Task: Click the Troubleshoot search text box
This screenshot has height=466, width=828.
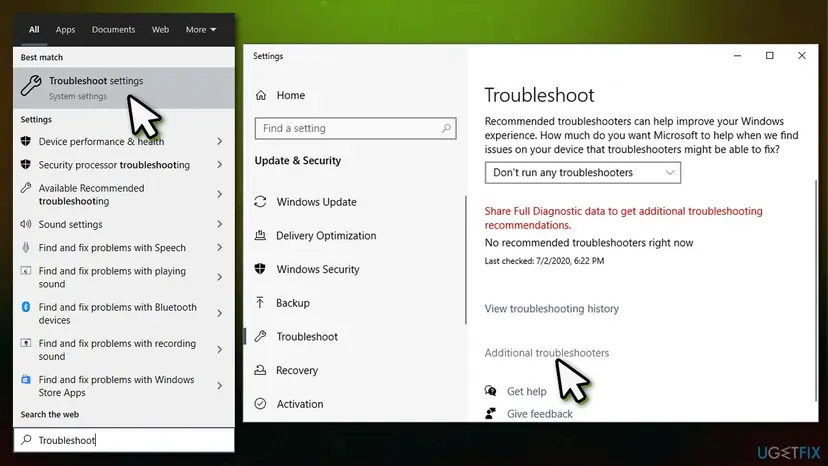Action: point(124,440)
